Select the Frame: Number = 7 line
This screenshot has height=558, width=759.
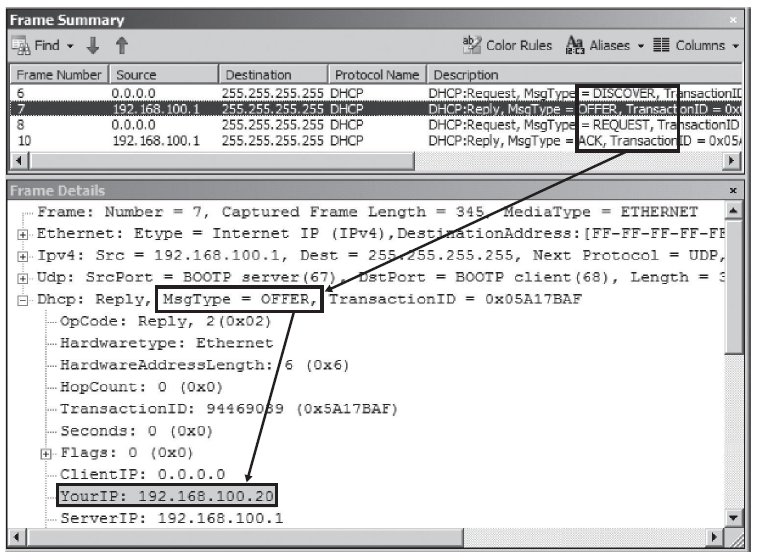[367, 211]
